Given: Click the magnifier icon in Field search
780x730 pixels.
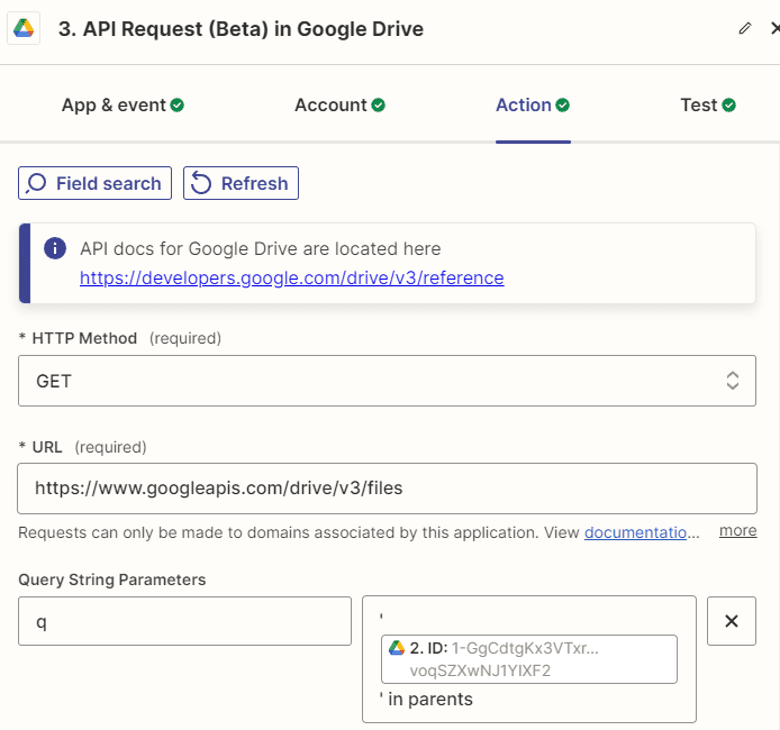Looking at the screenshot, I should pyautogui.click(x=36, y=183).
